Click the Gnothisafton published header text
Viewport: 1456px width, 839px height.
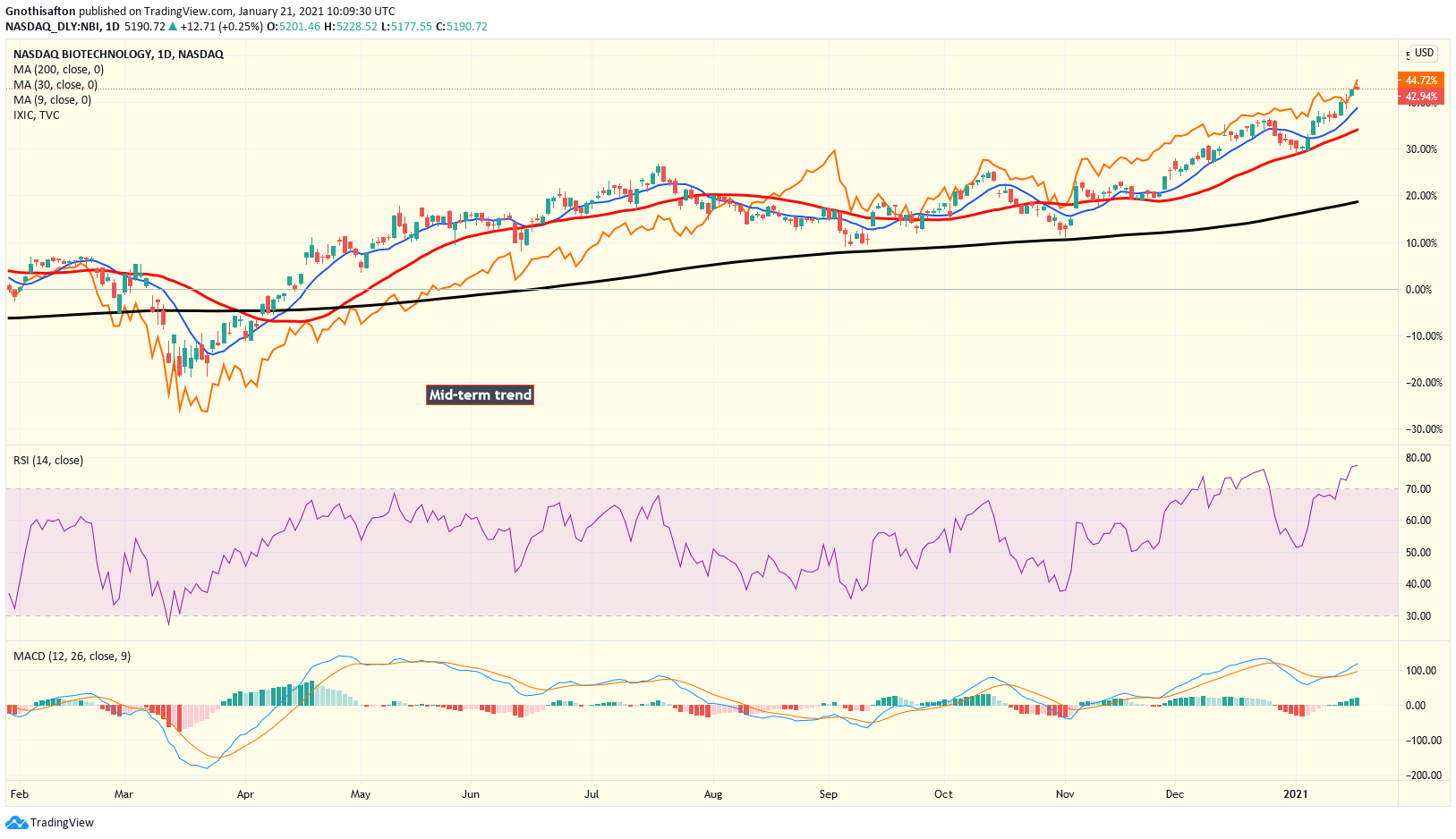coord(200,12)
